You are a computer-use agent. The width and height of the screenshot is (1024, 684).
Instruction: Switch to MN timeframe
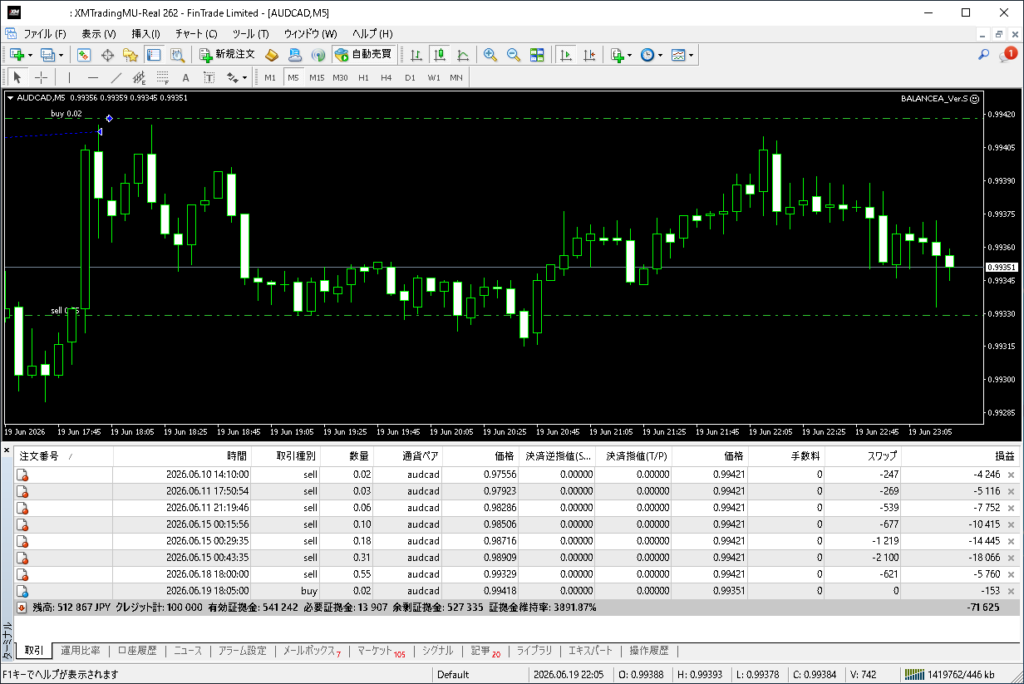coord(456,78)
